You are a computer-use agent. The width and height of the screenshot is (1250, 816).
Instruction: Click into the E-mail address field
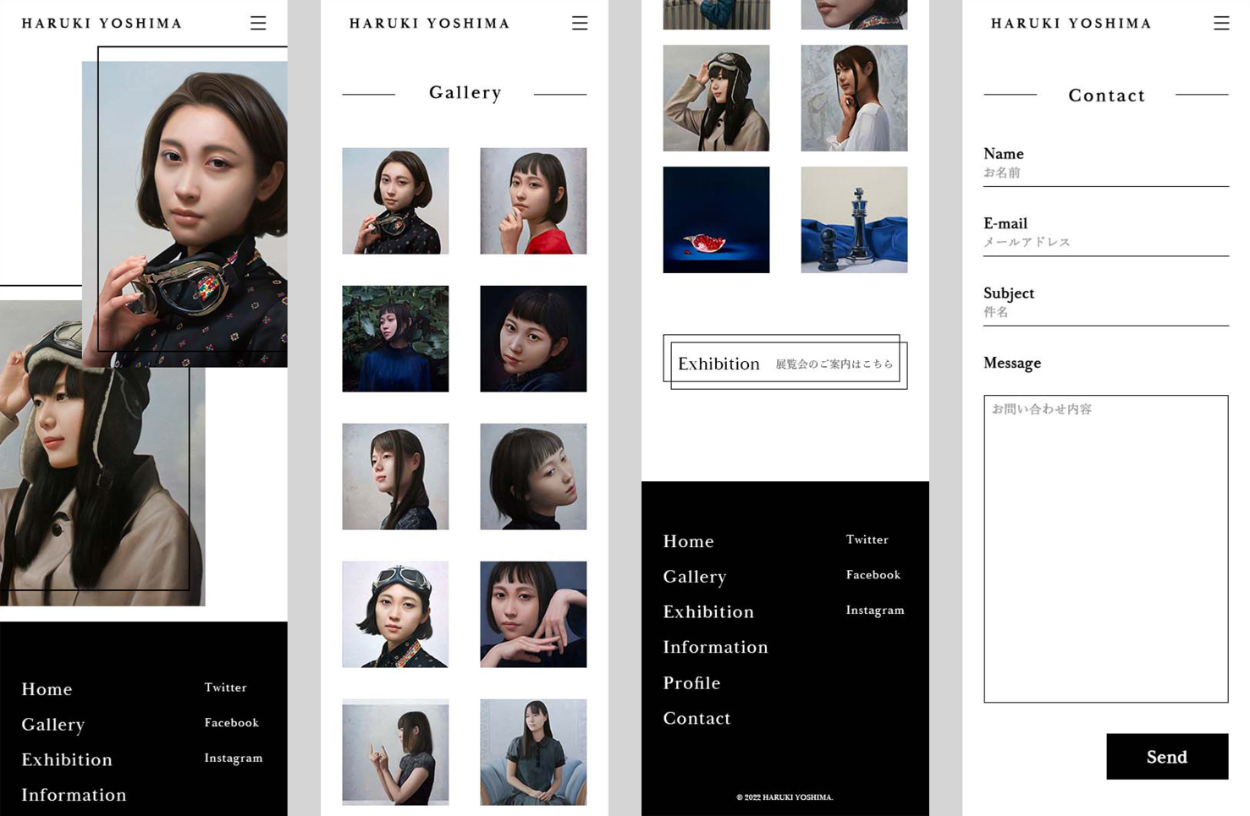pos(1105,243)
